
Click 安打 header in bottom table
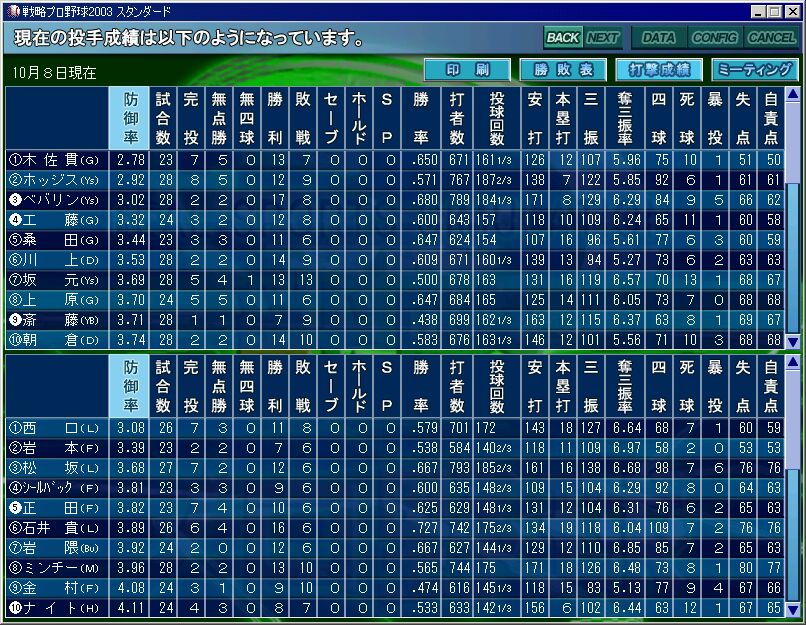click(x=535, y=387)
